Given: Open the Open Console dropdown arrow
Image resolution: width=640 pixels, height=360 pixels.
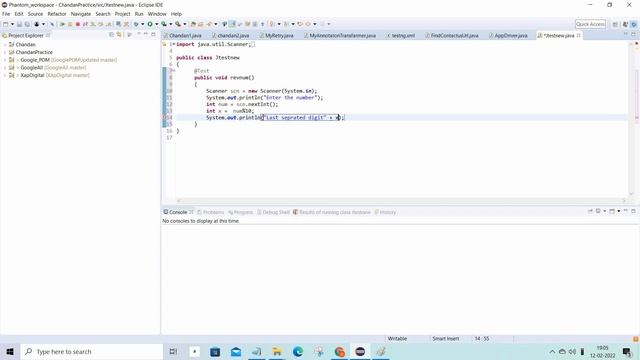Looking at the screenshot, I should (x=619, y=211).
